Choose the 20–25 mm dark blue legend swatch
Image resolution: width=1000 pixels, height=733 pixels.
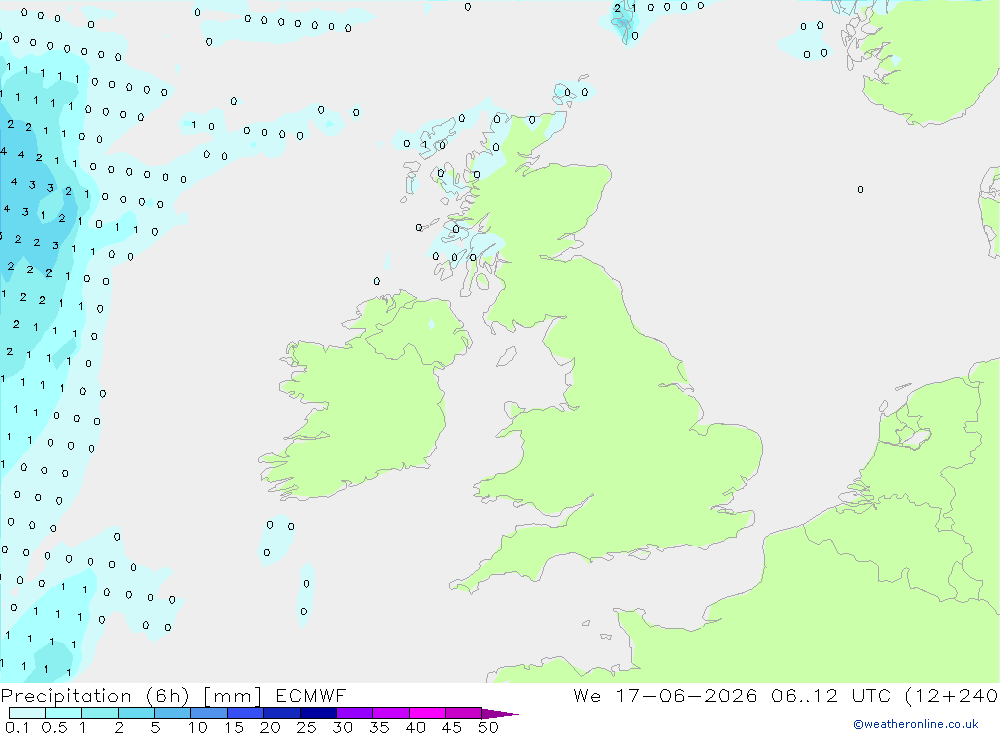pos(282,713)
